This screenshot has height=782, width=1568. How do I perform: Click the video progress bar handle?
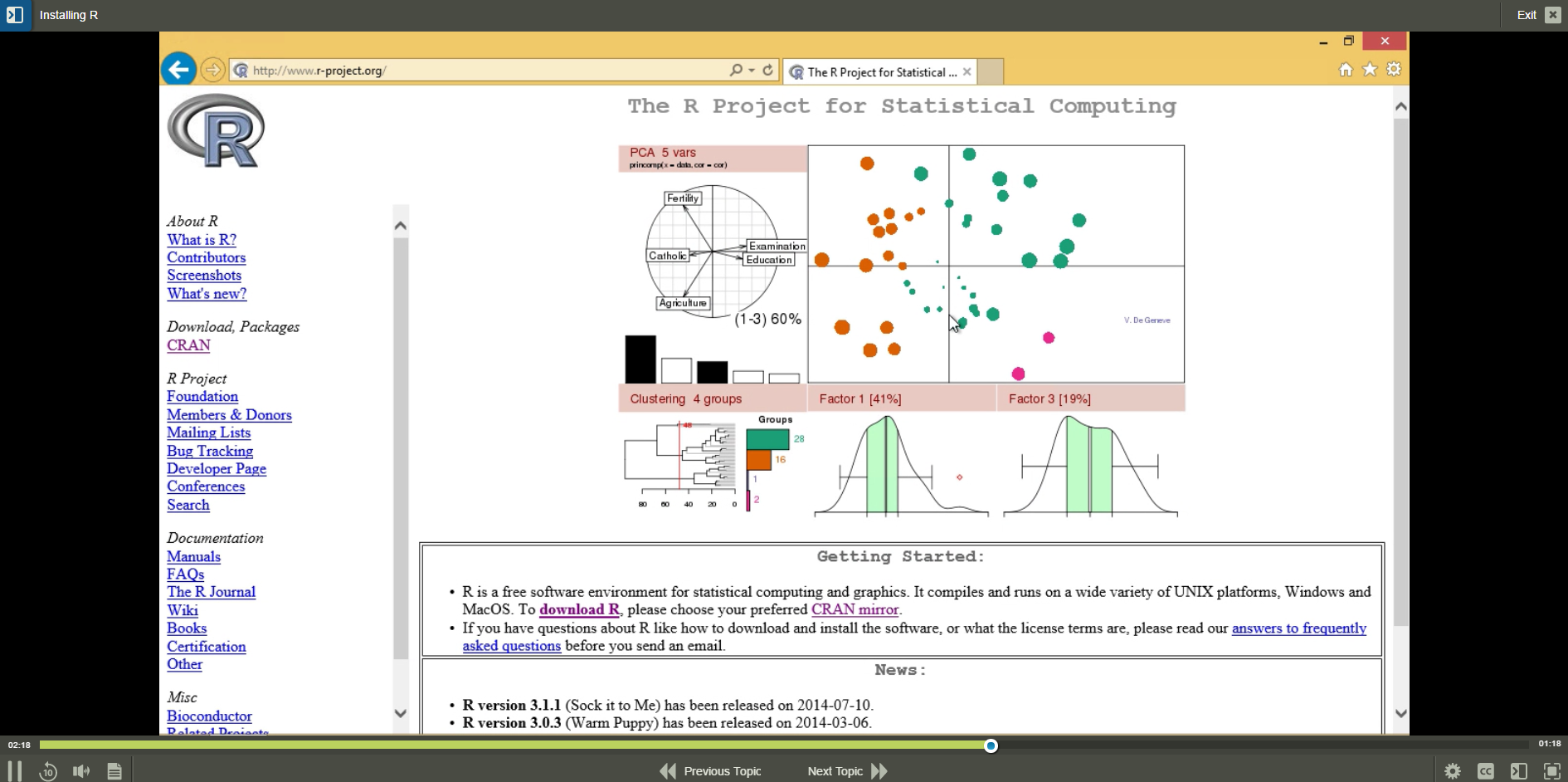(991, 745)
